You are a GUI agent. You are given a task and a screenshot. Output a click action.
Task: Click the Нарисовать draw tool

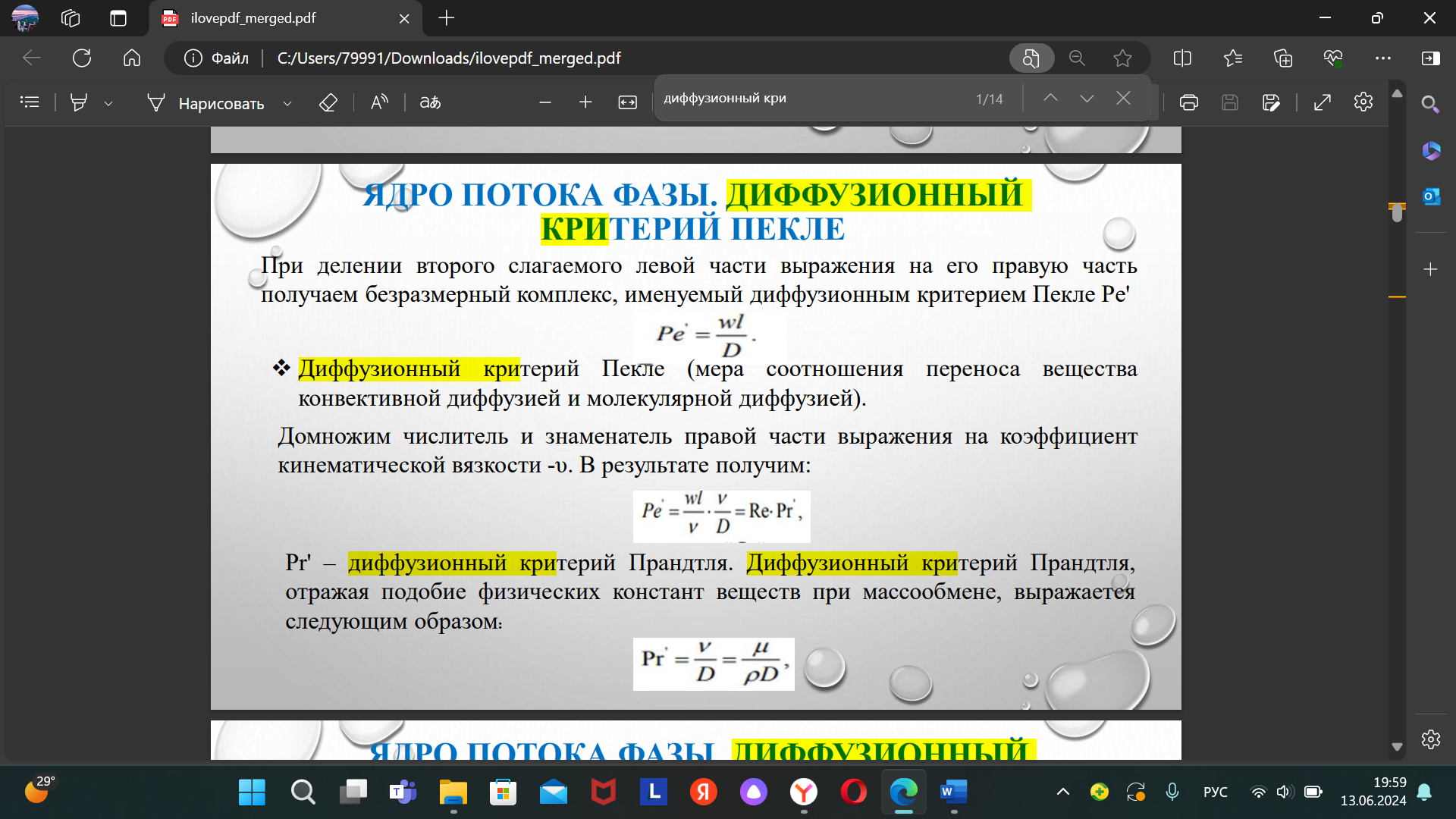pos(206,103)
